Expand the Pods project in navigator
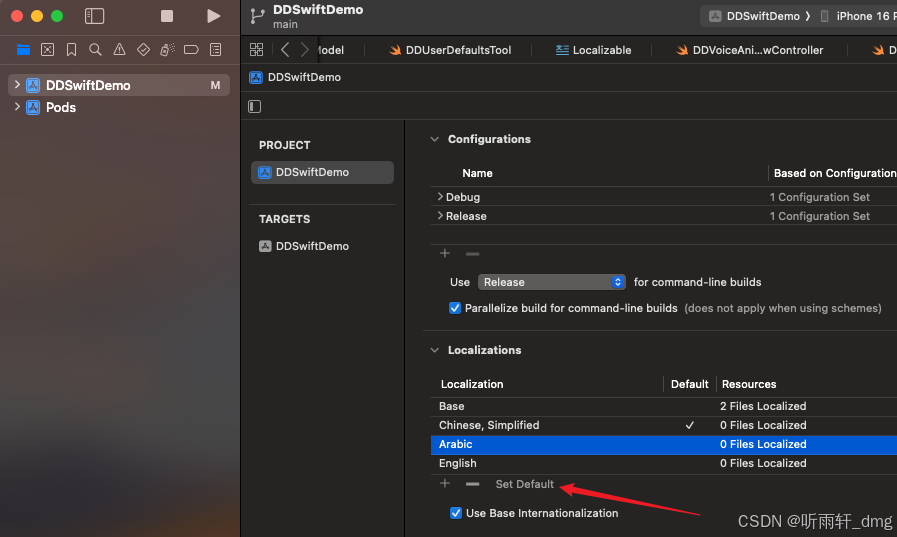This screenshot has height=537, width=897. 17,107
